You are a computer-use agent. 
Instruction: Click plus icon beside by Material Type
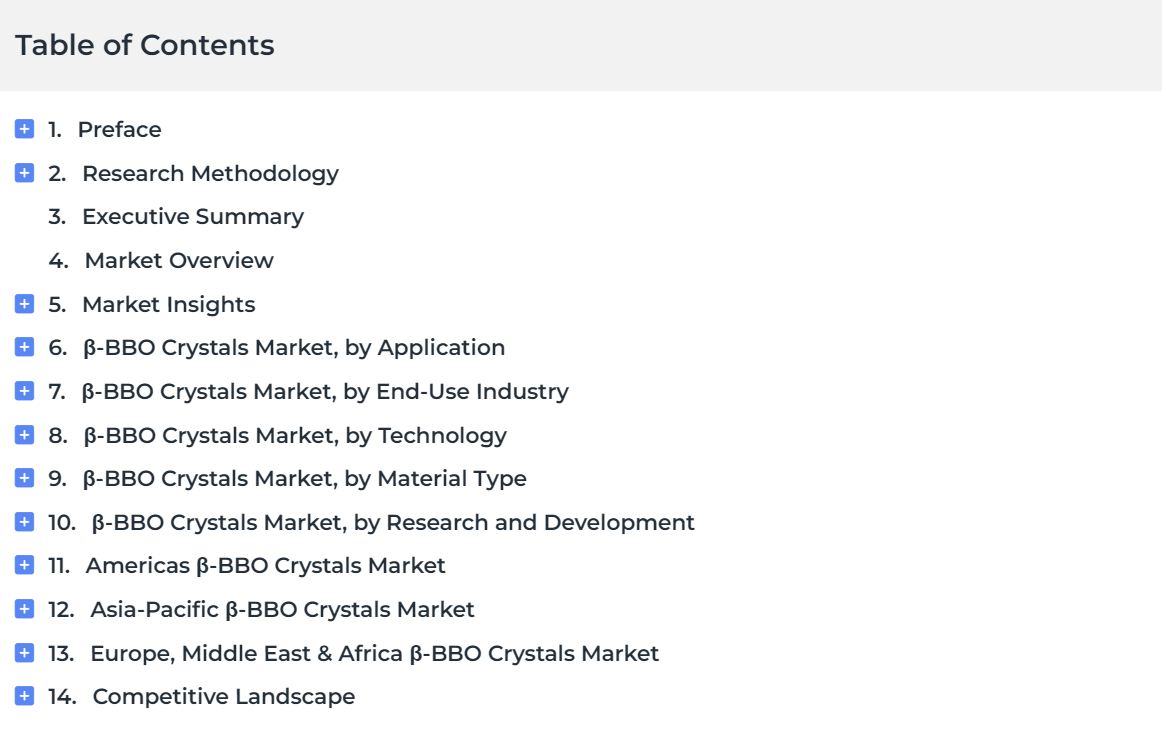[25, 478]
